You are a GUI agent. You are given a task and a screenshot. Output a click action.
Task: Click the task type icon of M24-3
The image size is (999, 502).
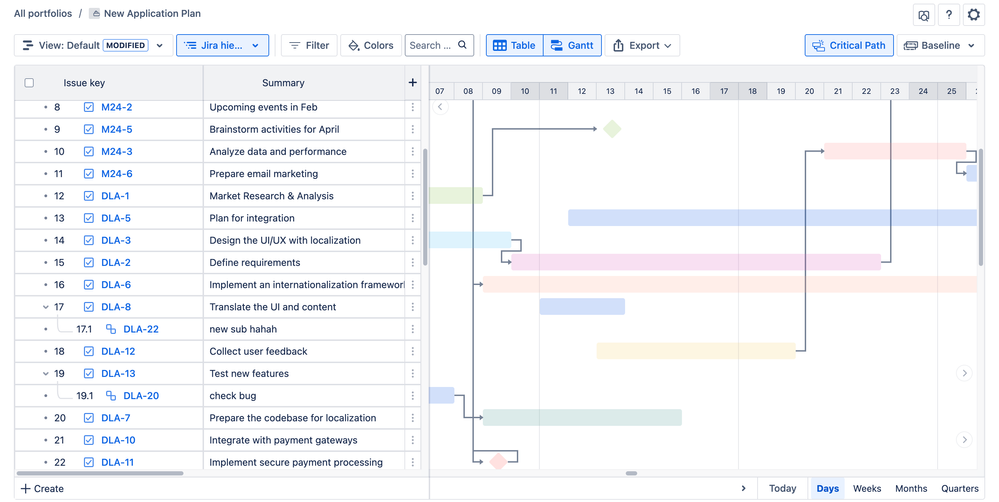(89, 152)
